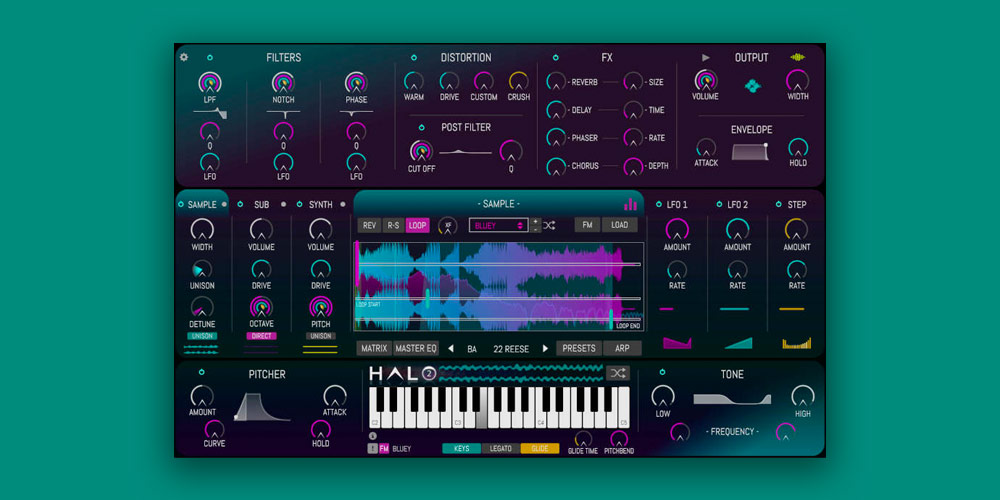The width and height of the screenshot is (1000, 500).
Task: Toggle the Distortion section on or off
Action: [412, 58]
